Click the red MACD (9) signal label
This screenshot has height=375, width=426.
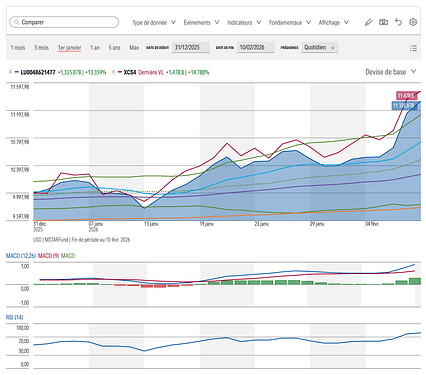48,256
